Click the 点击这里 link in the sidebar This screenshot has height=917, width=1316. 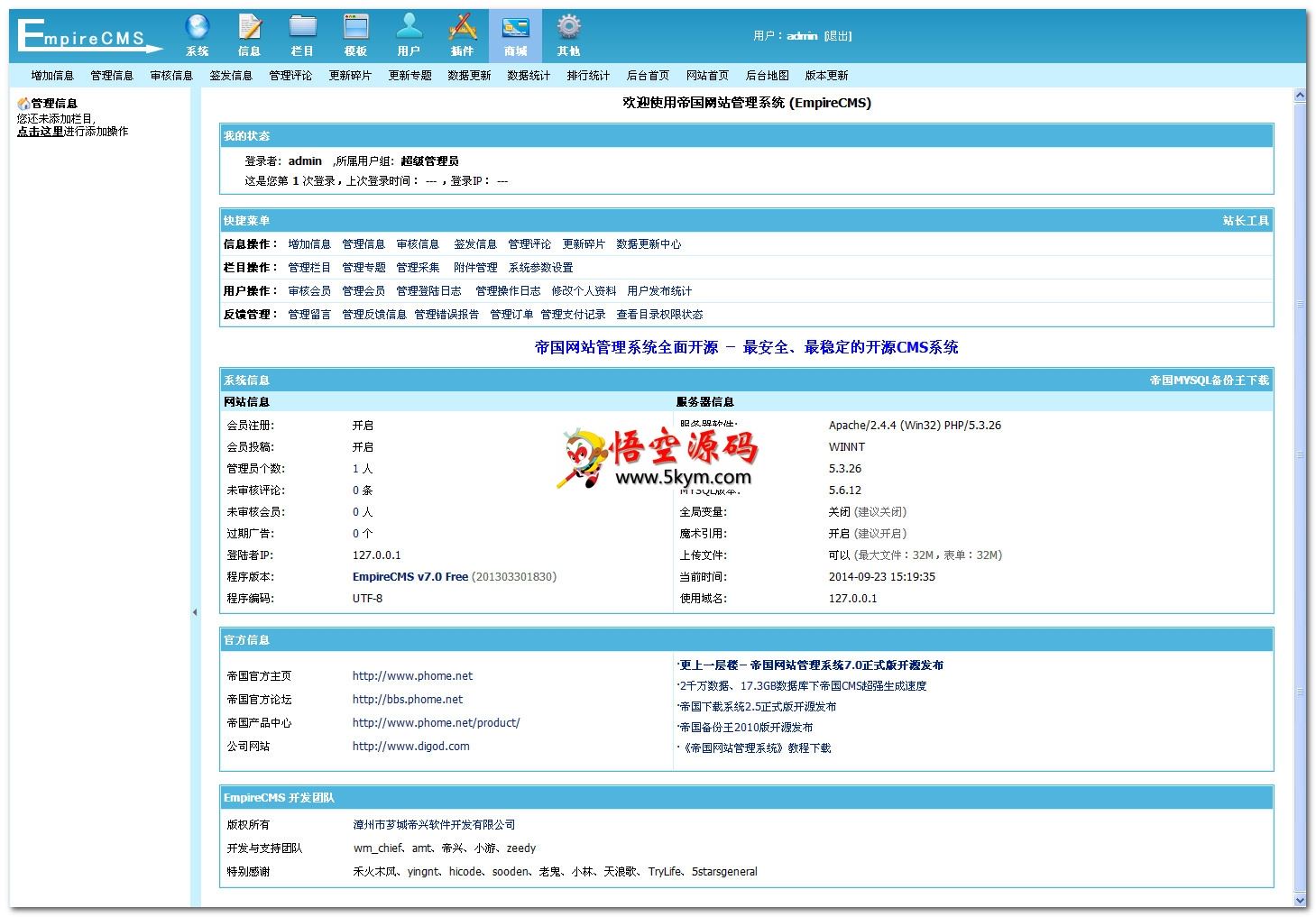click(x=41, y=132)
